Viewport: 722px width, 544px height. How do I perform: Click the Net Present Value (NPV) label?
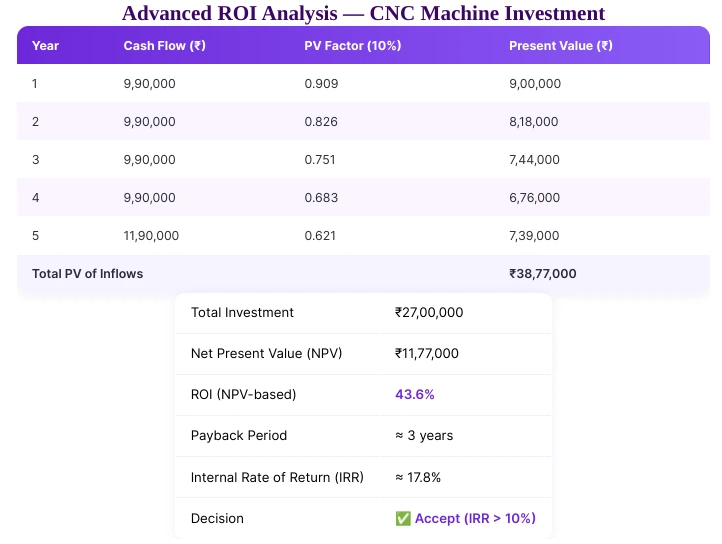click(266, 353)
